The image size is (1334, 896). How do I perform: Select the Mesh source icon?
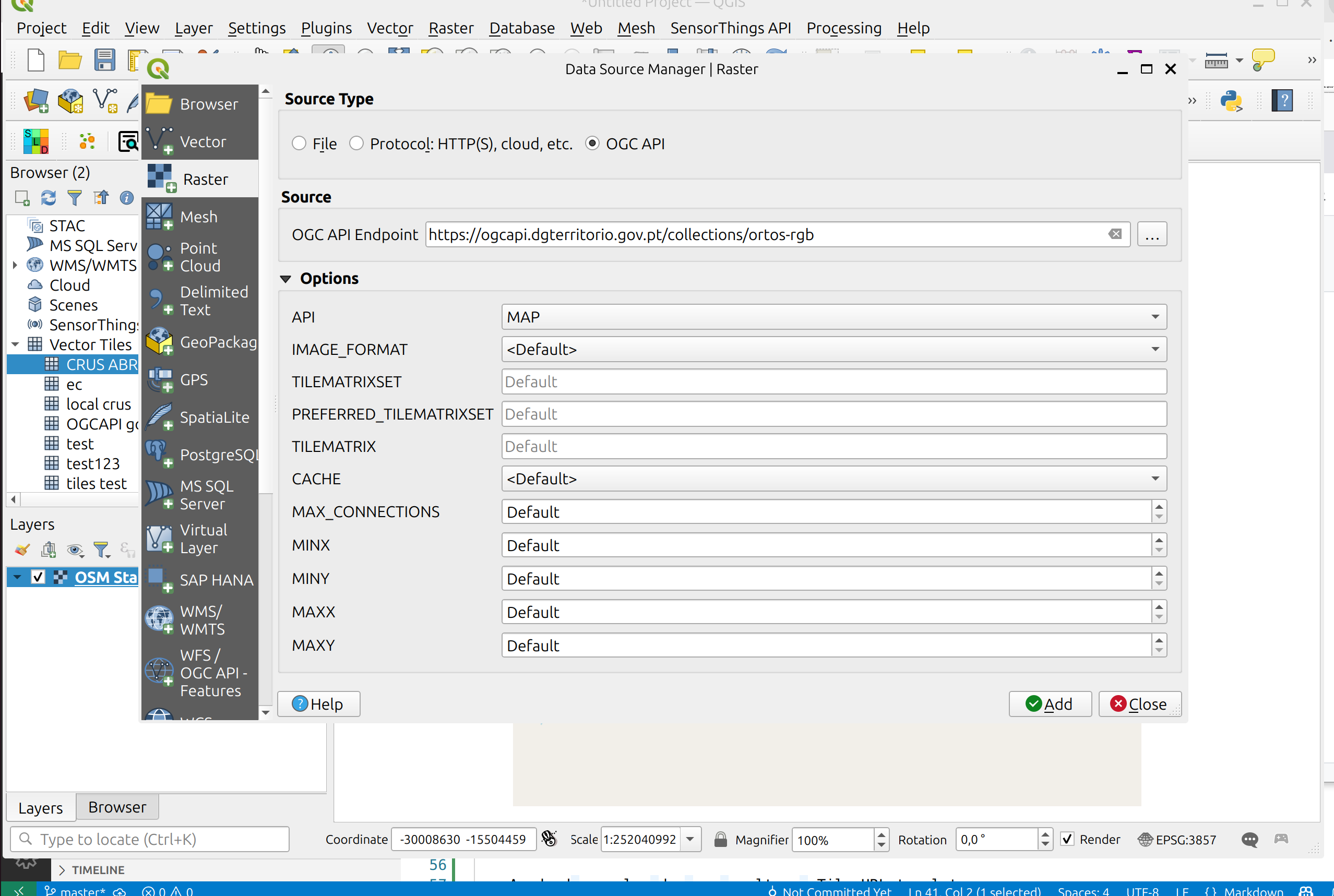[x=160, y=217]
